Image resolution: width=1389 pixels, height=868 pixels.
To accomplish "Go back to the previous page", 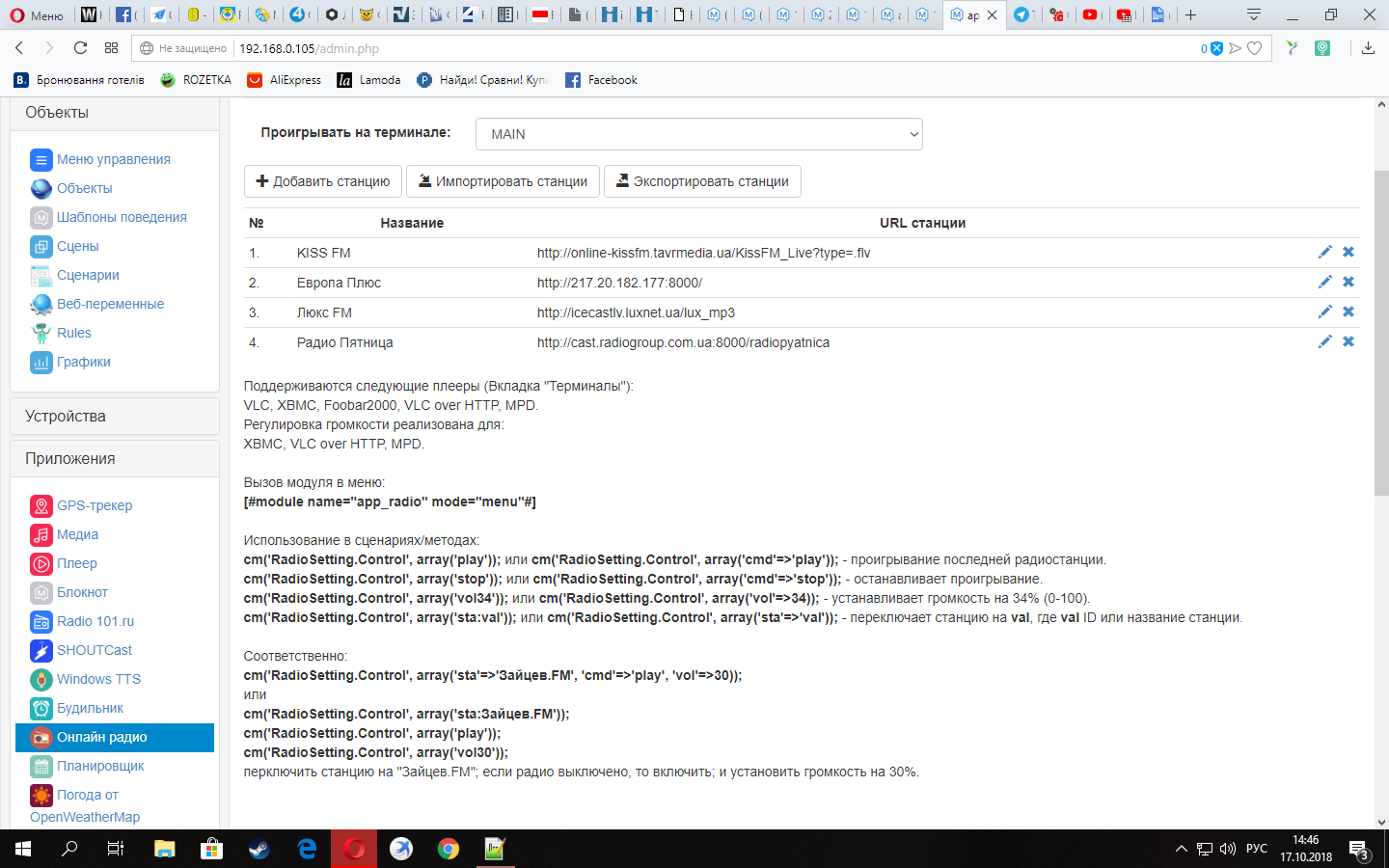I will pyautogui.click(x=19, y=48).
